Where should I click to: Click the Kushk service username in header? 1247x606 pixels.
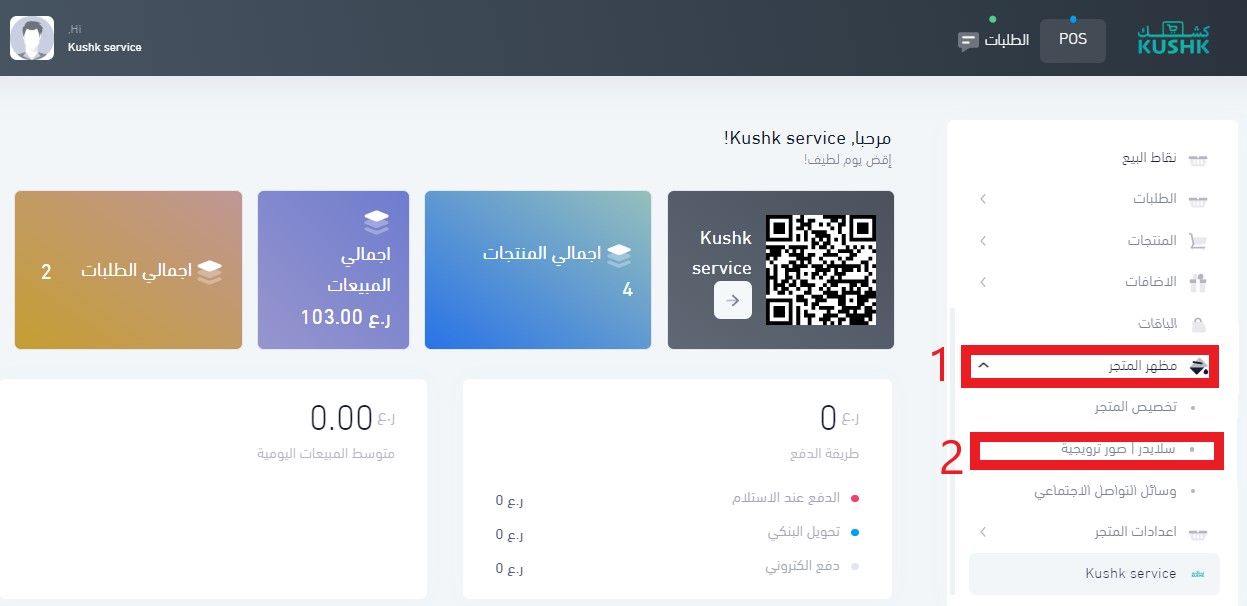point(105,47)
